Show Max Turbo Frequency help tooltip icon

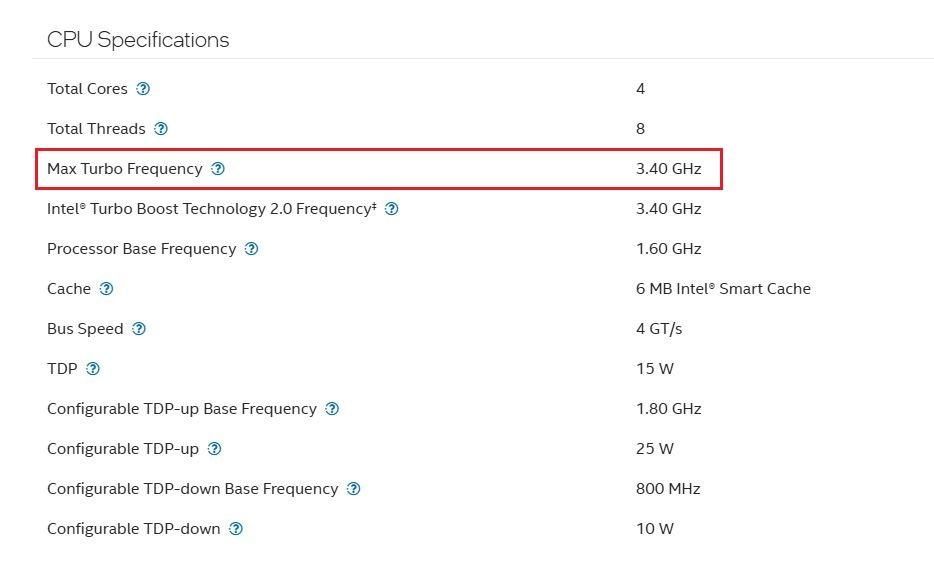click(x=218, y=169)
